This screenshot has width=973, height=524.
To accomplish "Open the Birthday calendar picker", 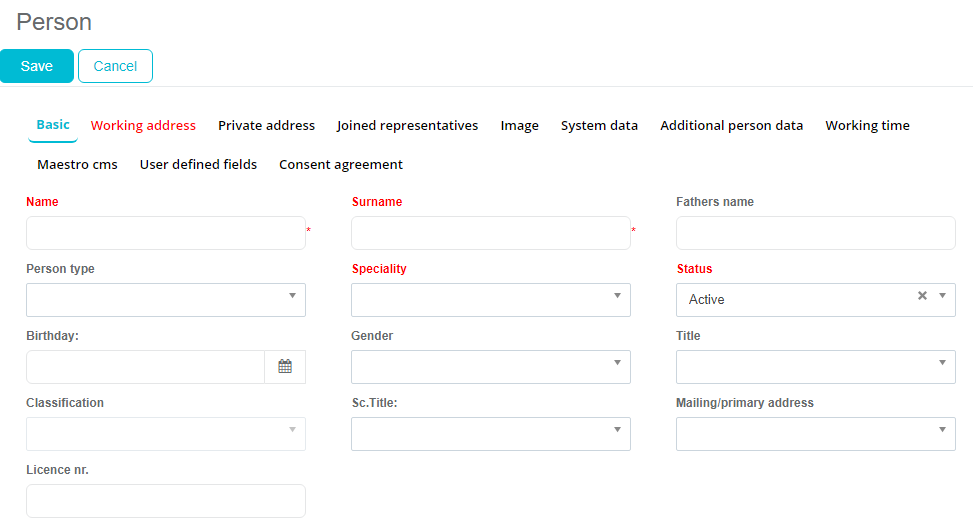I will click(x=285, y=367).
